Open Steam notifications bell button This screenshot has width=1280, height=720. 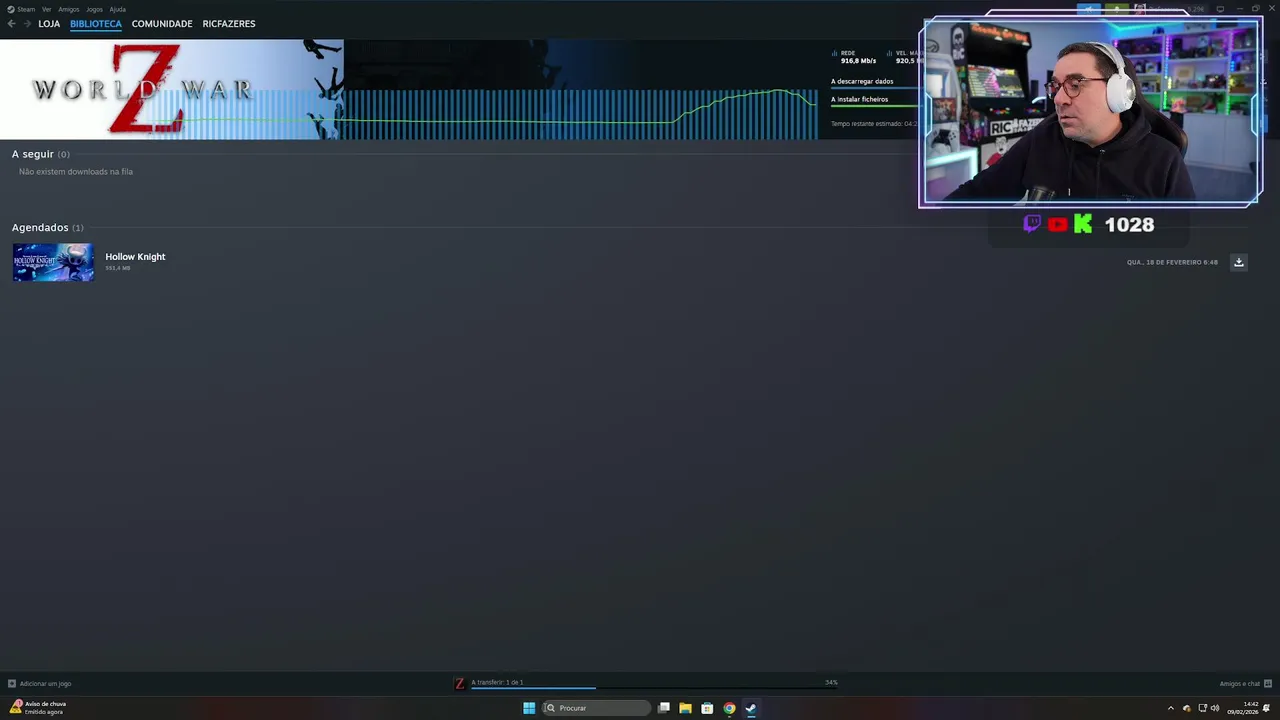[1116, 9]
